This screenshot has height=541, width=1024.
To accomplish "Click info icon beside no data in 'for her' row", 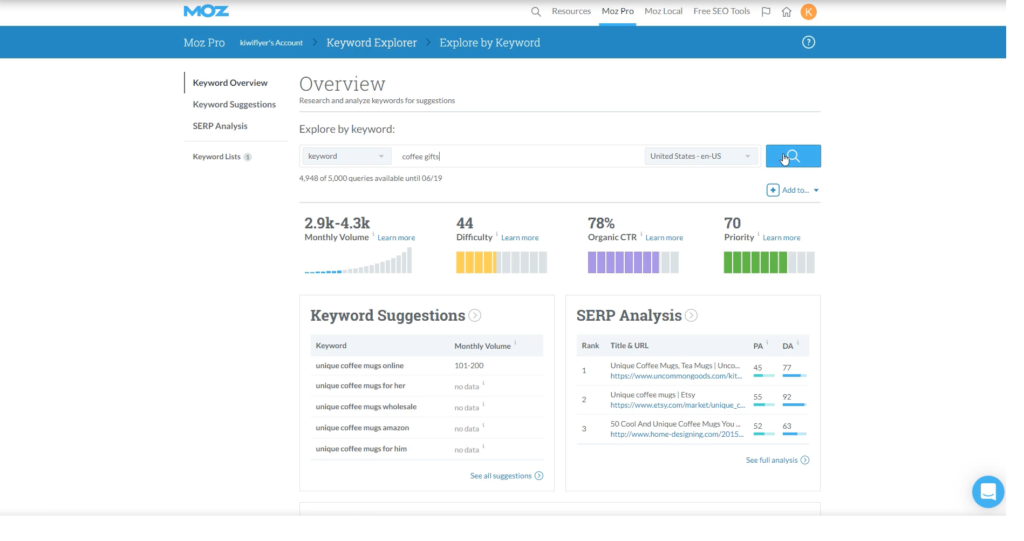I will [483, 384].
